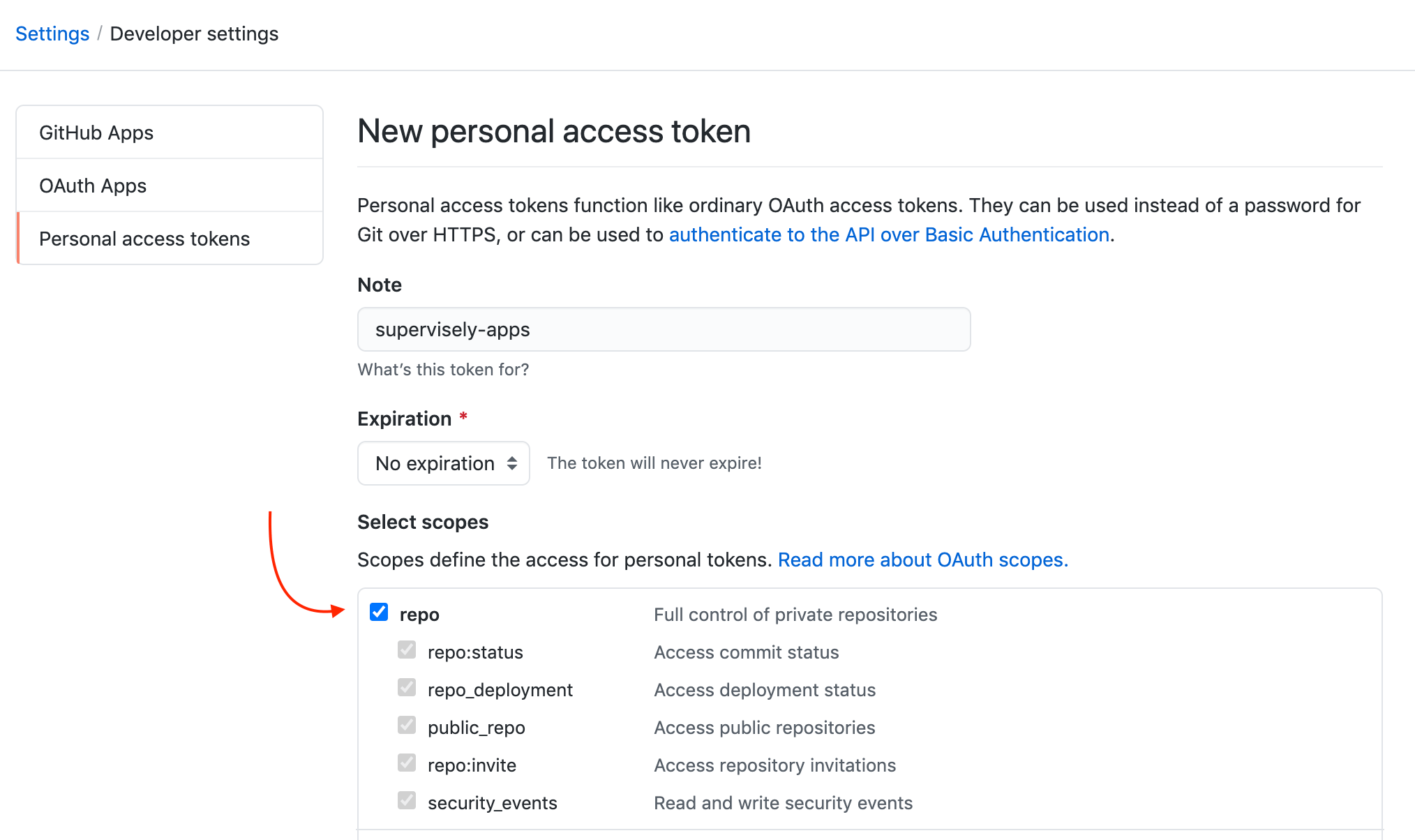Uncheck the repo scope checkbox

point(379,613)
